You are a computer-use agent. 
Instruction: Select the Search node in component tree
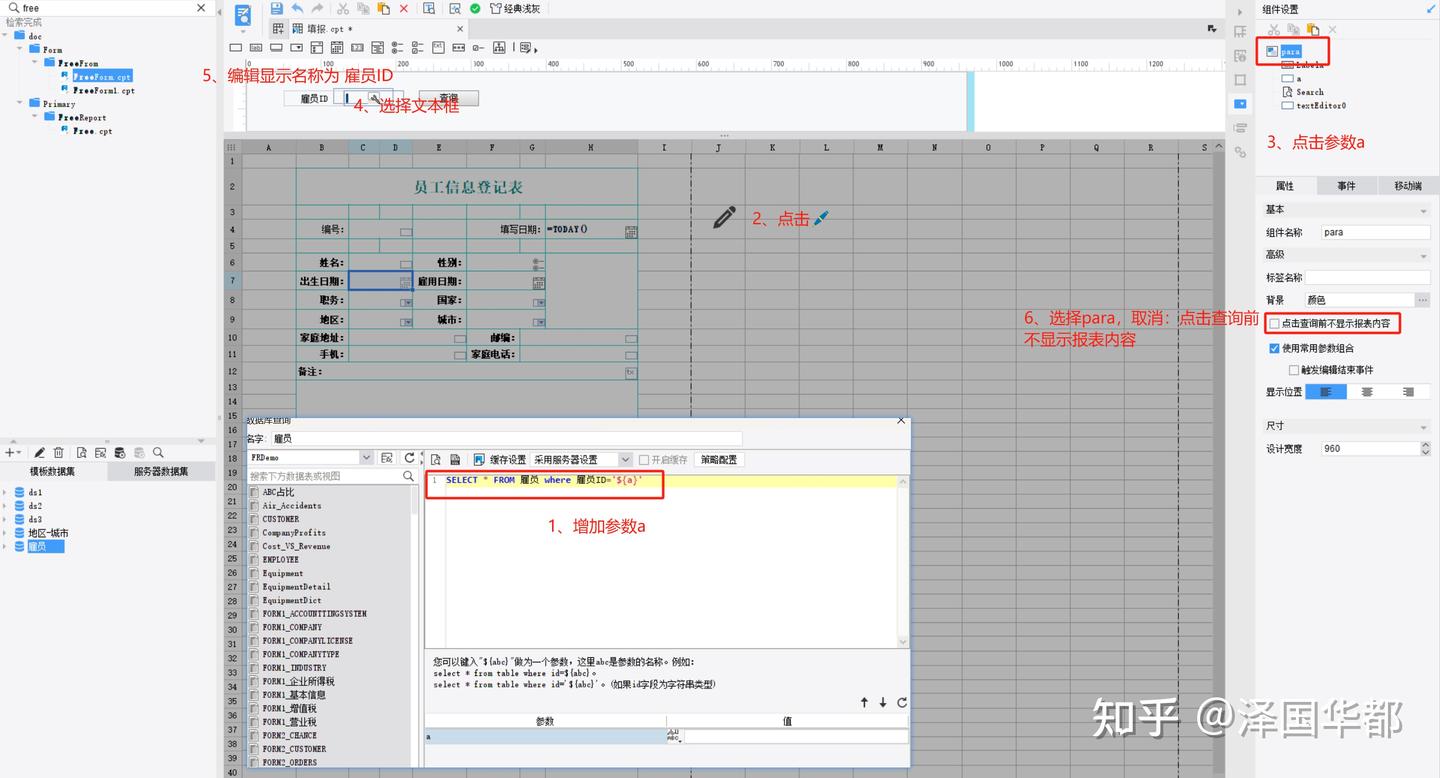pos(1310,92)
